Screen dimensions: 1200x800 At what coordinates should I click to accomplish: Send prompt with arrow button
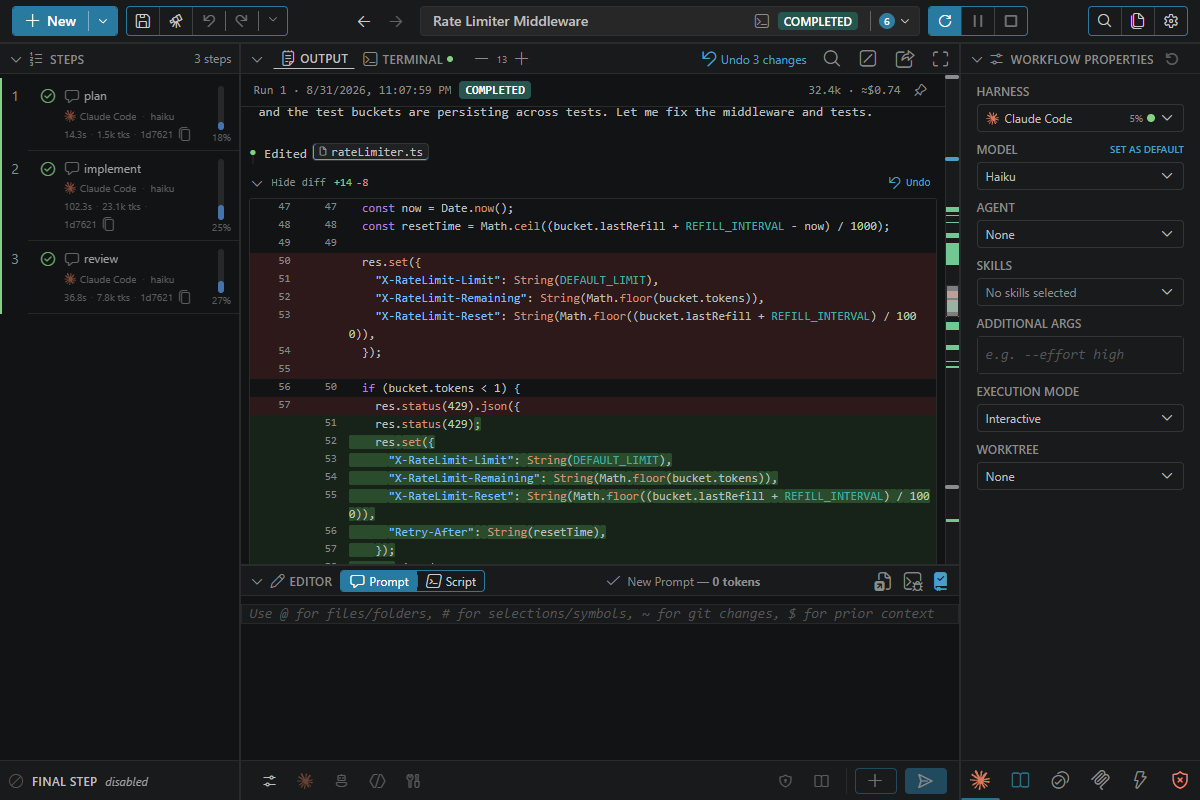(x=926, y=781)
